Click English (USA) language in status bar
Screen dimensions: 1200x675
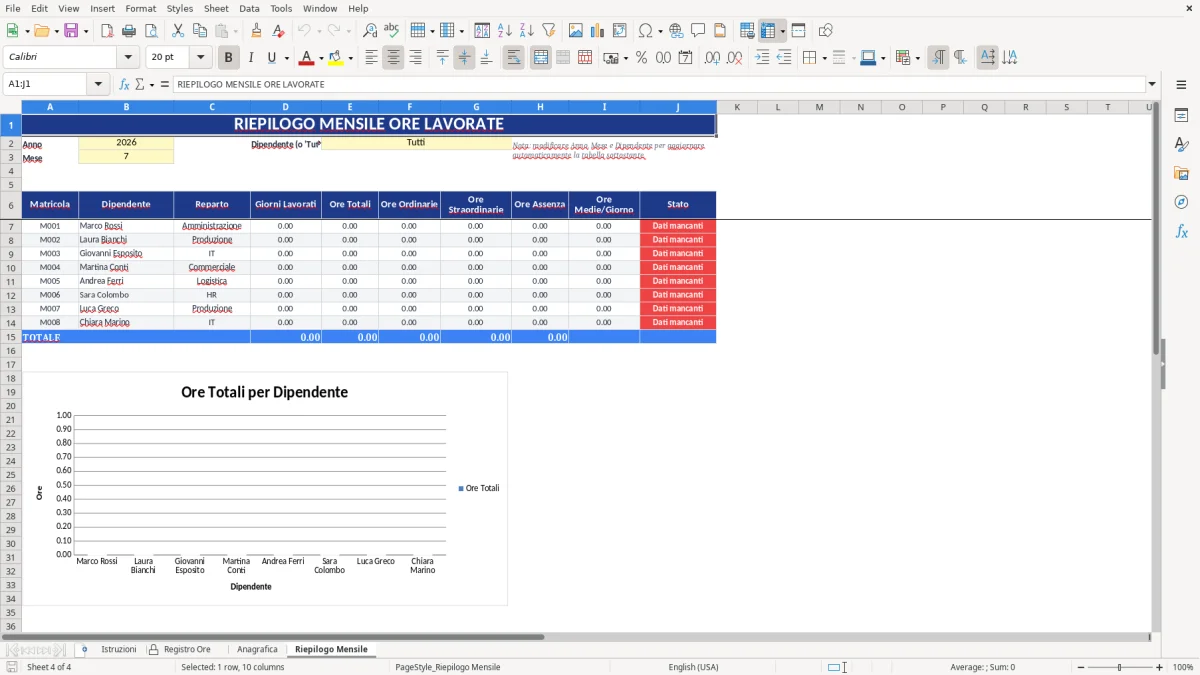(693, 667)
